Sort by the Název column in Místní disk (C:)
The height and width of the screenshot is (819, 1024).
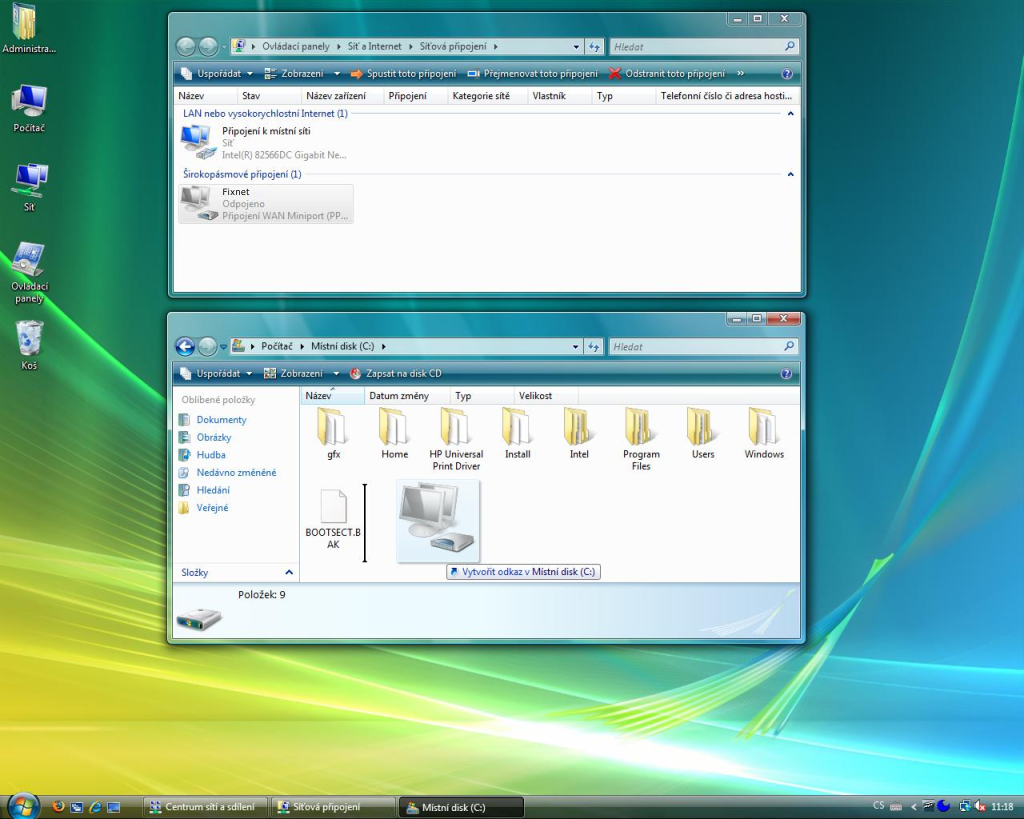pos(332,396)
